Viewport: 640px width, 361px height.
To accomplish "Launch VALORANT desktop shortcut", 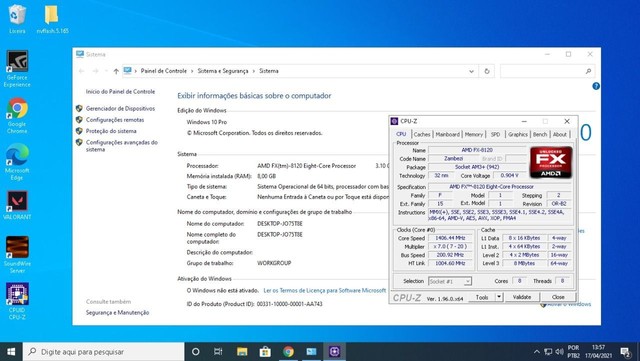I will pyautogui.click(x=17, y=205).
